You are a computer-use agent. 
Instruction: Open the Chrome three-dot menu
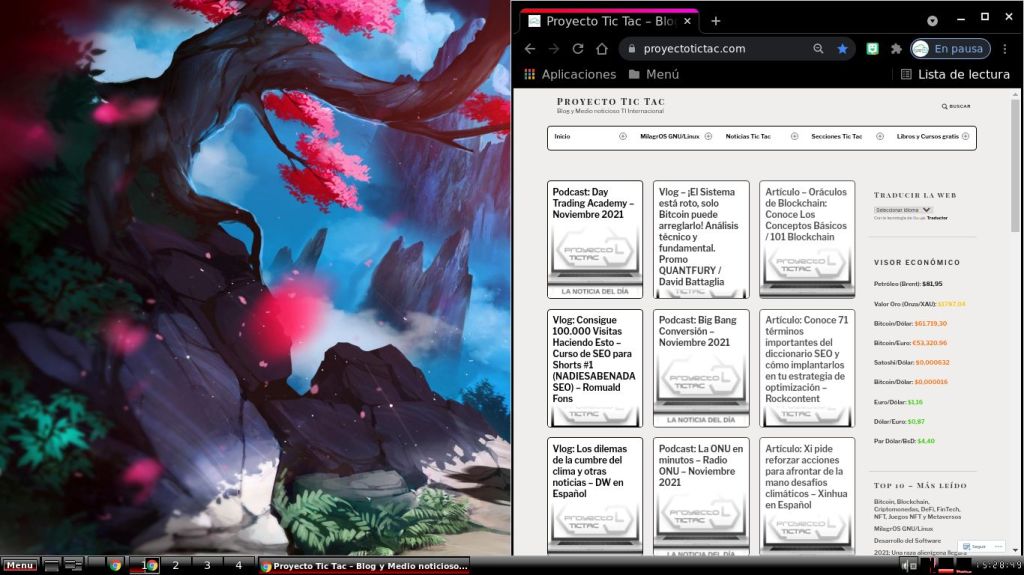[x=1005, y=48]
